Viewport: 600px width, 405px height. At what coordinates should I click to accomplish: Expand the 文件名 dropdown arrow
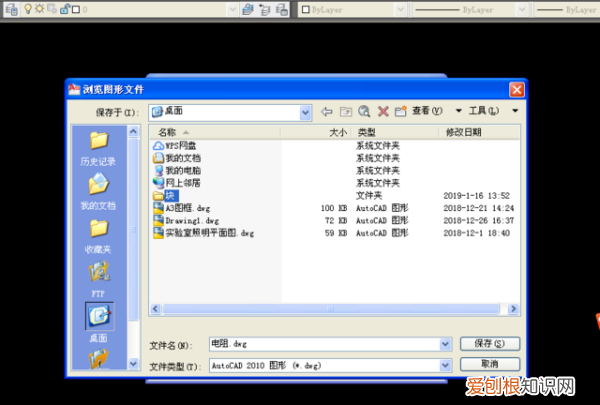tap(445, 344)
